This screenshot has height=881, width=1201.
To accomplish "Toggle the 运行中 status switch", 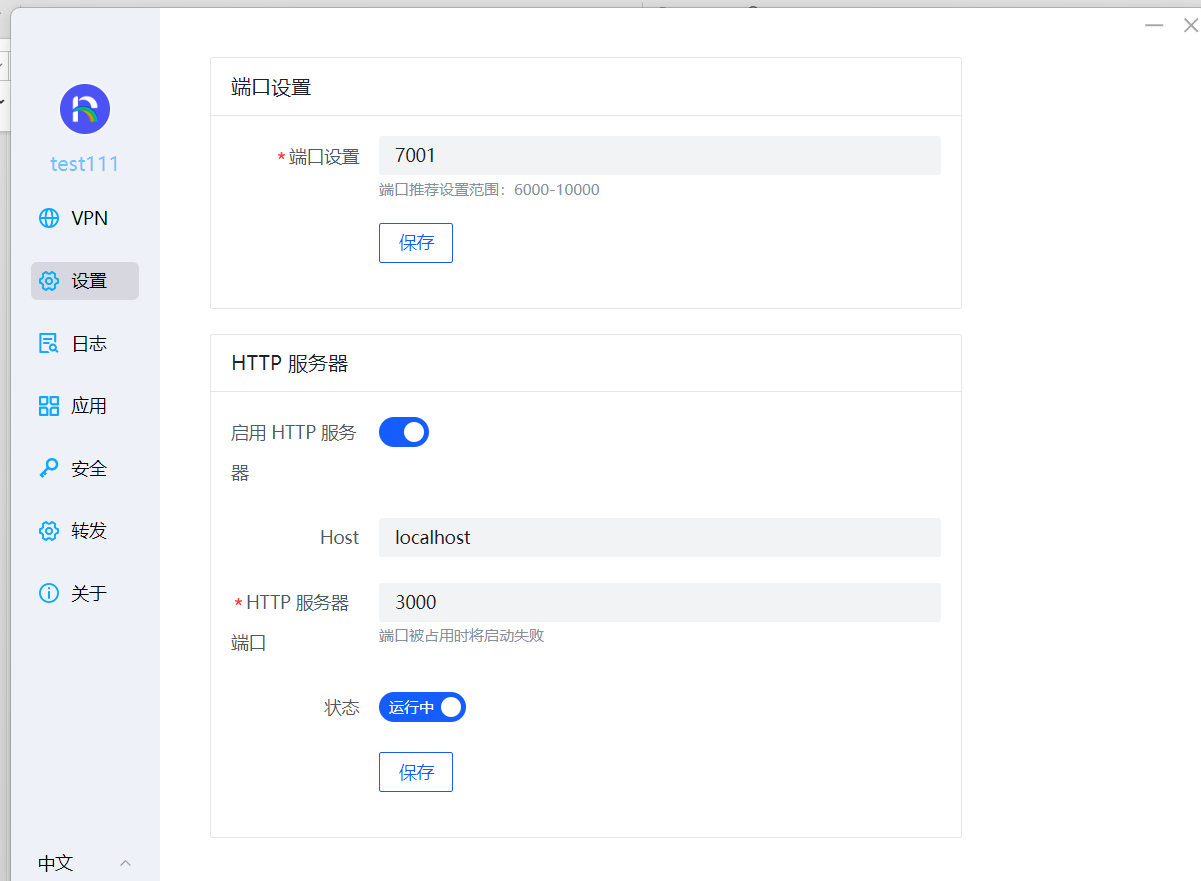I will click(421, 707).
